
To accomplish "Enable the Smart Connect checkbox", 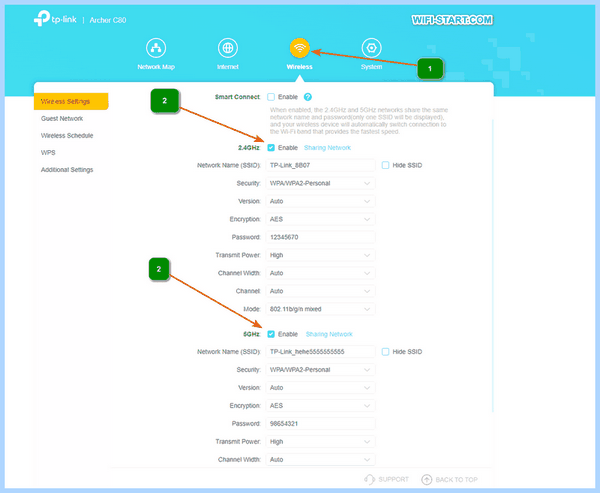I will click(x=271, y=97).
